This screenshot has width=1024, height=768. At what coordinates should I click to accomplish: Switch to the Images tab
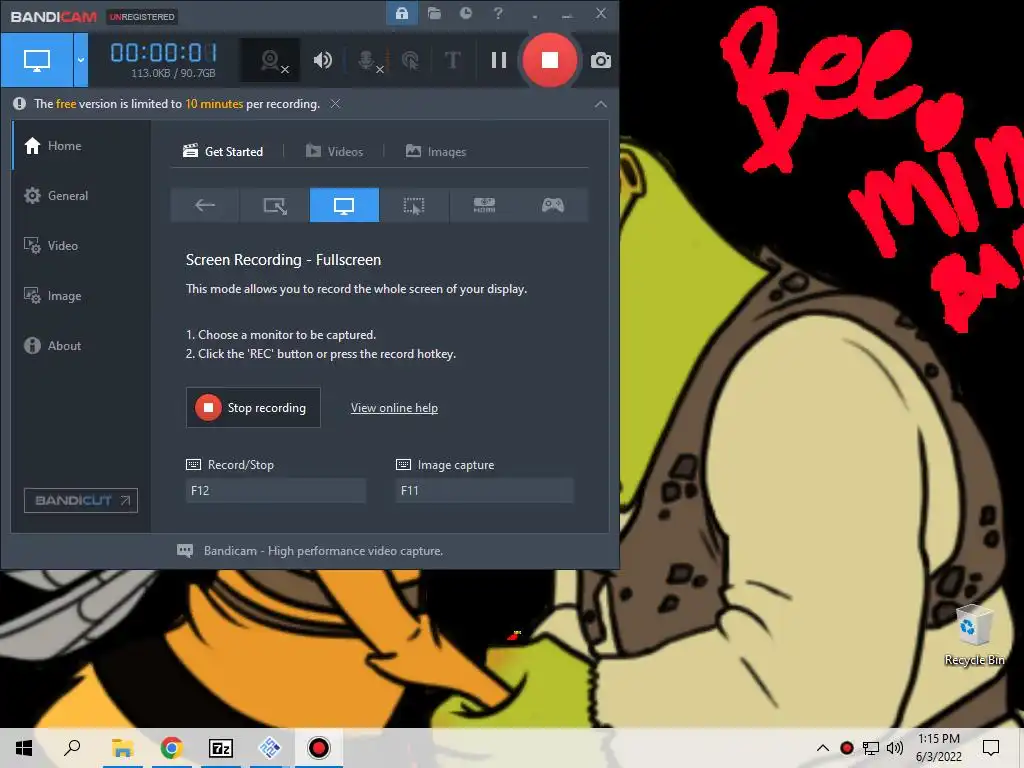point(436,152)
